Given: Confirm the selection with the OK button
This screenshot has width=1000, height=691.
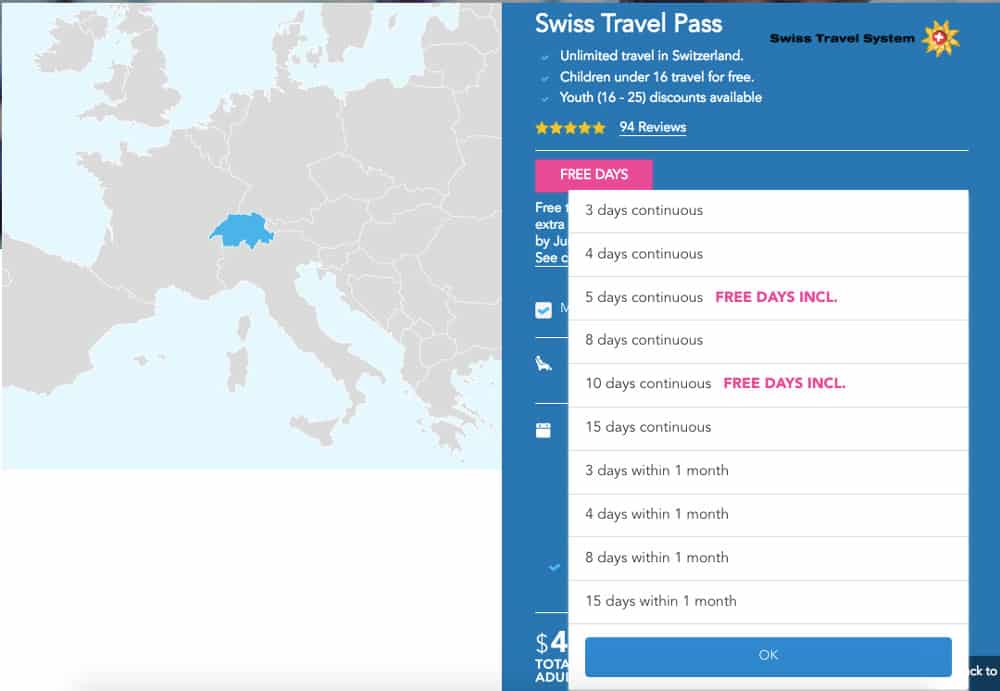Looking at the screenshot, I should [768, 655].
